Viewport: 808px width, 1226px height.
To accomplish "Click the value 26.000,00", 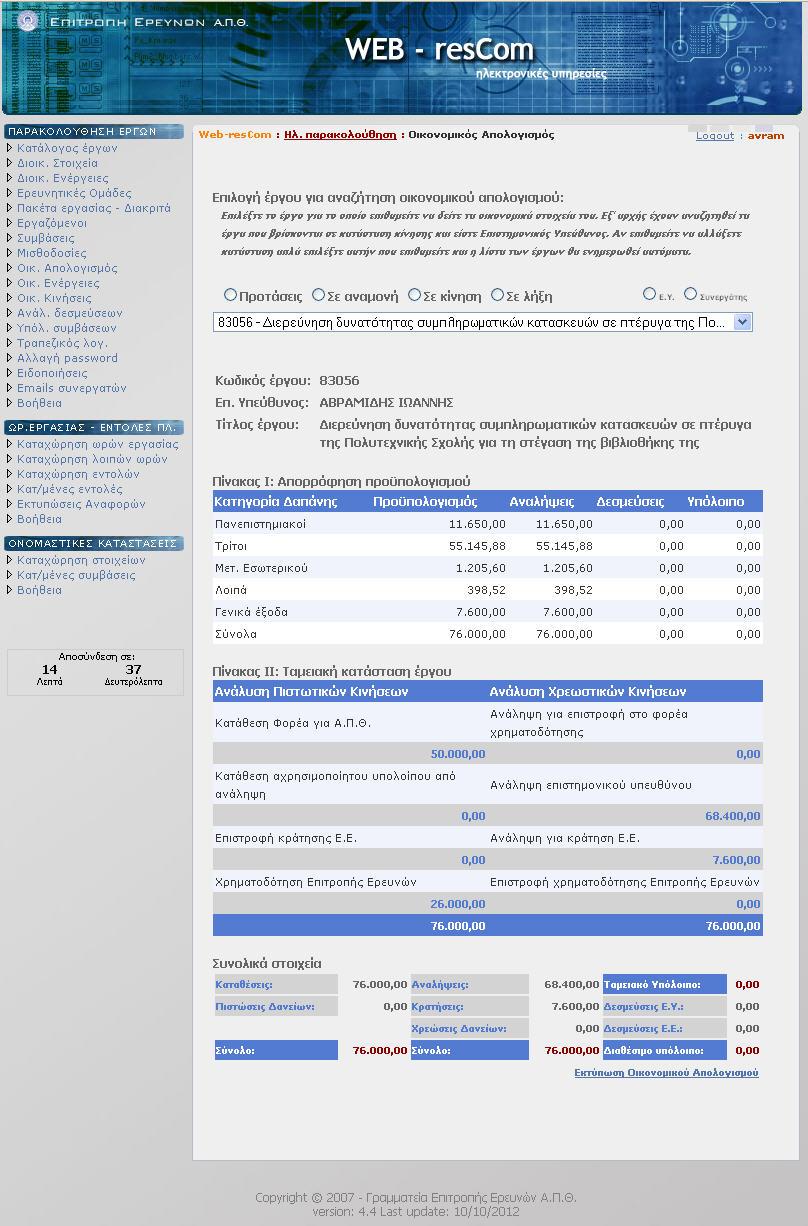I will coord(458,904).
